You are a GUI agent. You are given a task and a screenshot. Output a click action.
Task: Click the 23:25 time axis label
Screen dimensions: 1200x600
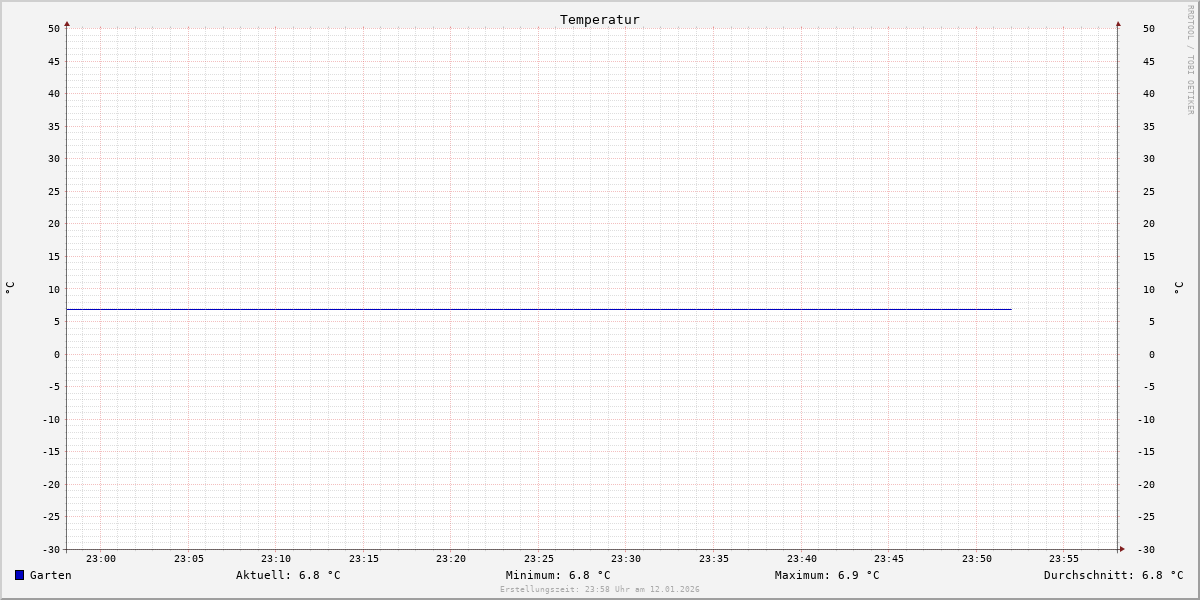point(539,559)
